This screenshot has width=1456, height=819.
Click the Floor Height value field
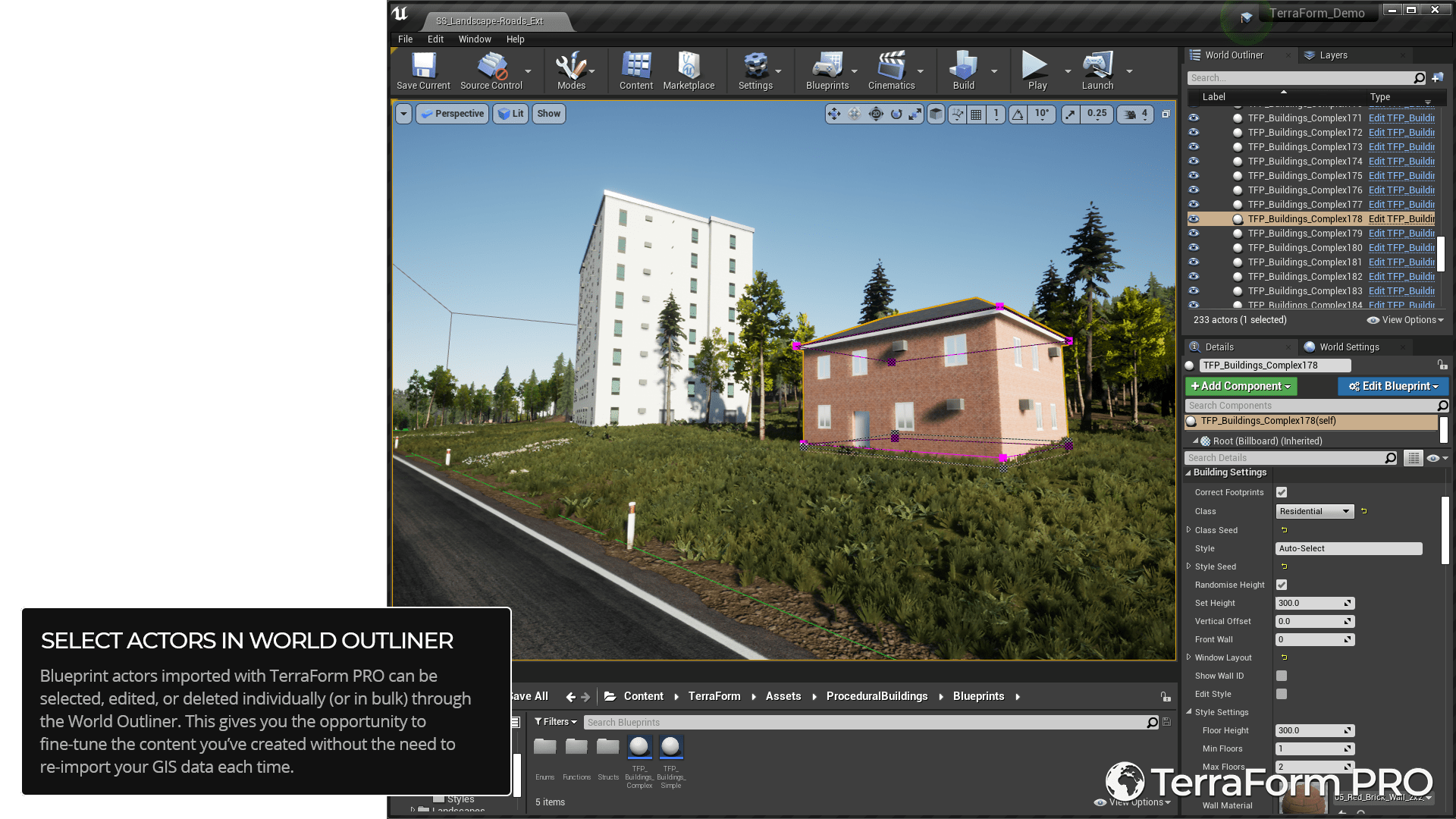(x=1314, y=730)
